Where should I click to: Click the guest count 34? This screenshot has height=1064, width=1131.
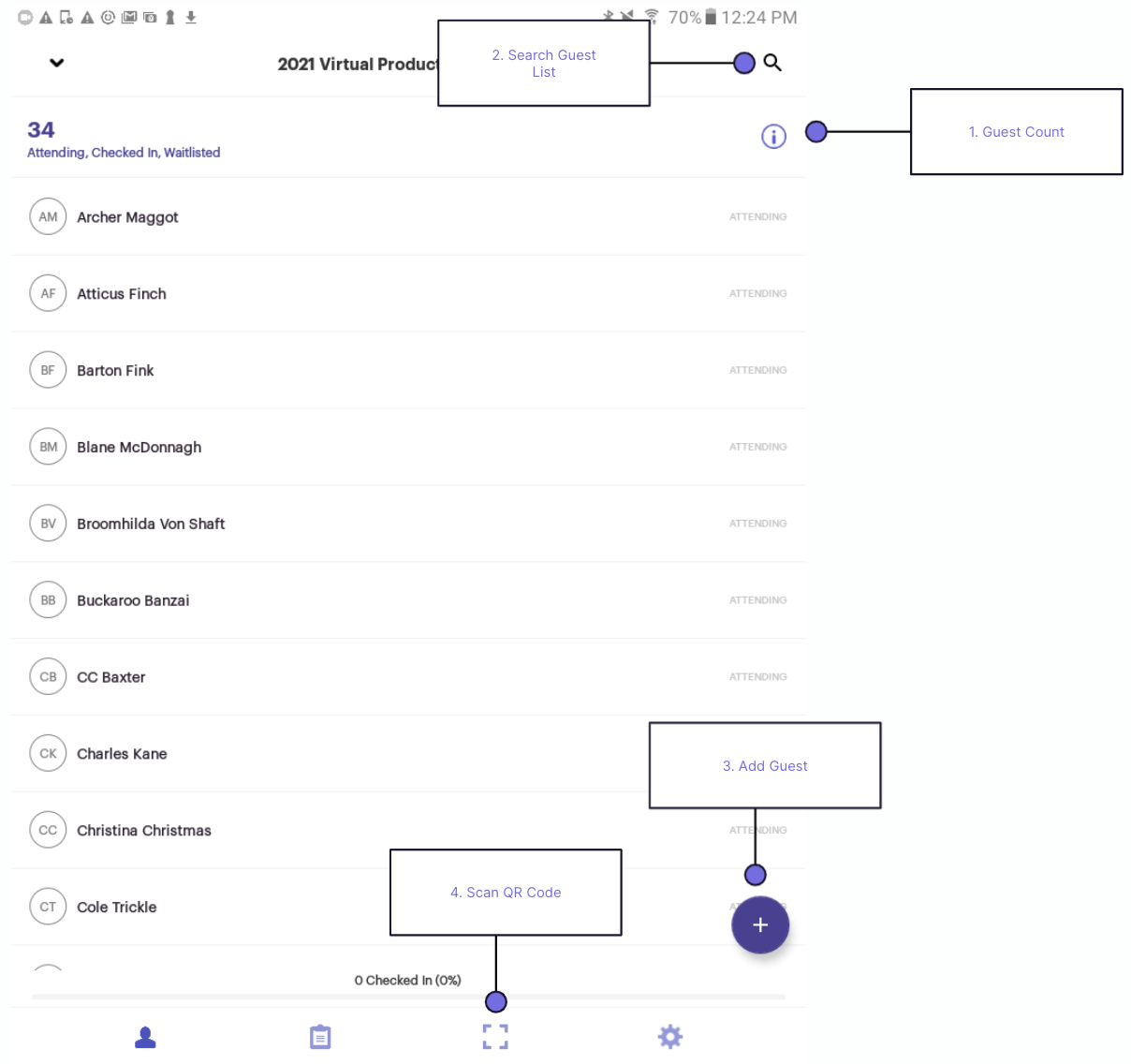click(41, 130)
